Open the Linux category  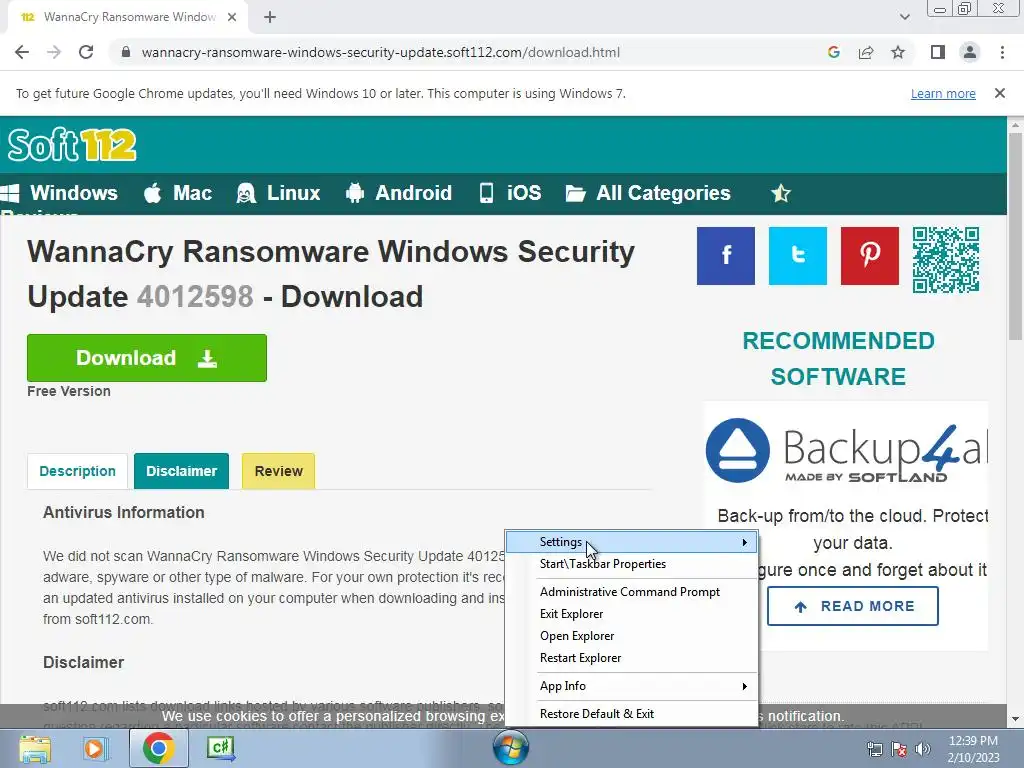(278, 193)
